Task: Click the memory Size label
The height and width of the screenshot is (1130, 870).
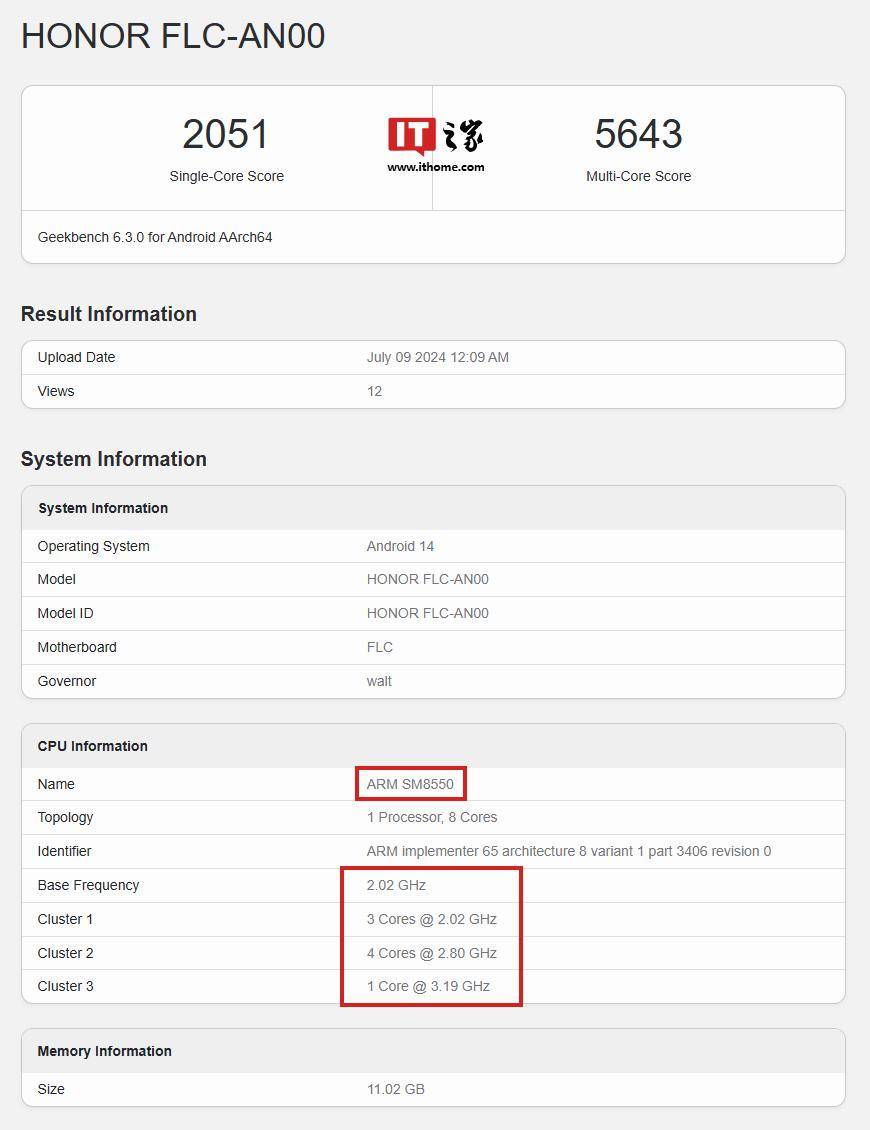Action: pyautogui.click(x=51, y=1089)
